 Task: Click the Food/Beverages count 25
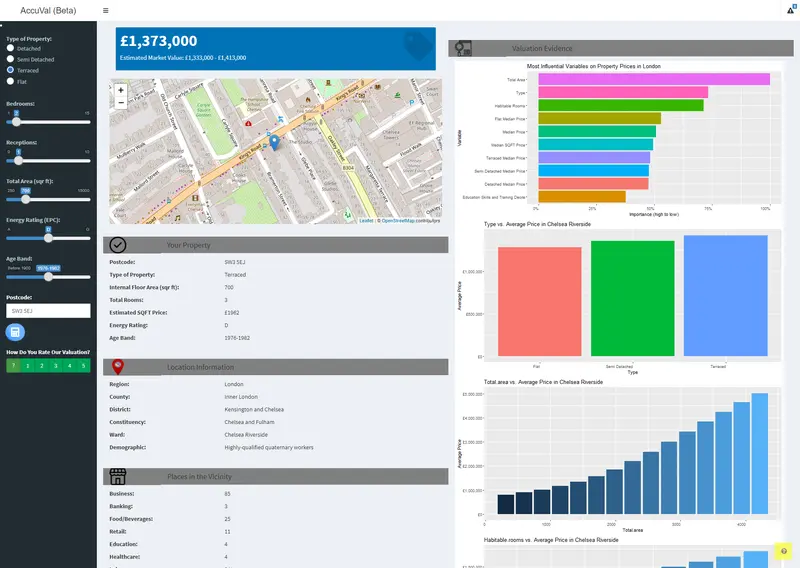tap(228, 519)
